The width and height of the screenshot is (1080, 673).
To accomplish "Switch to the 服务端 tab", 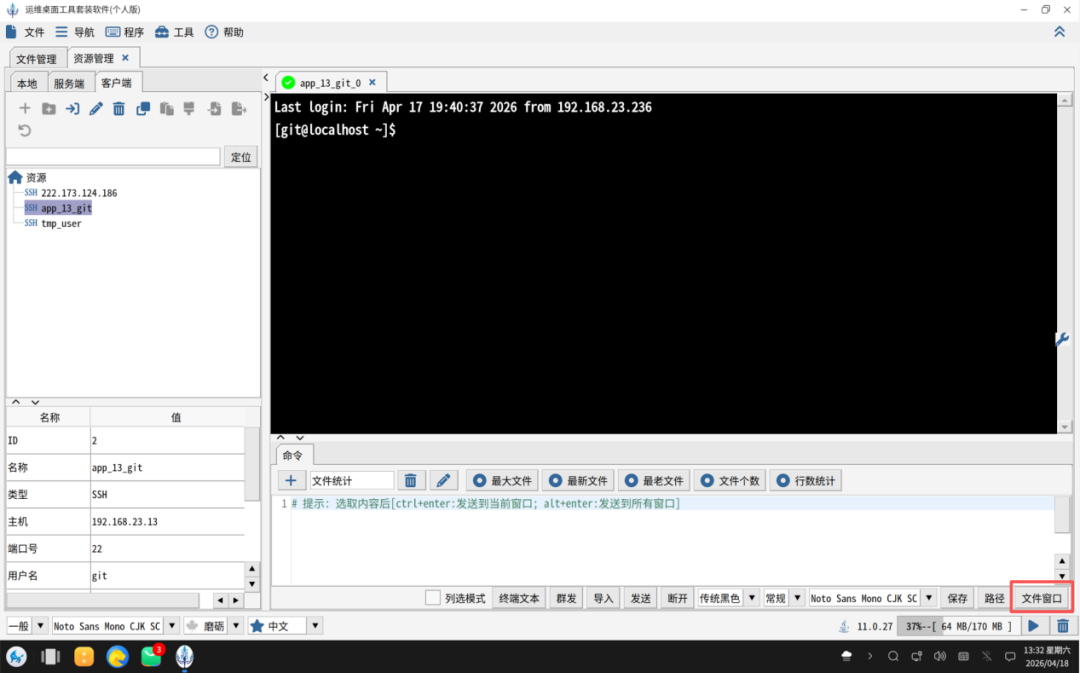I will tap(69, 83).
